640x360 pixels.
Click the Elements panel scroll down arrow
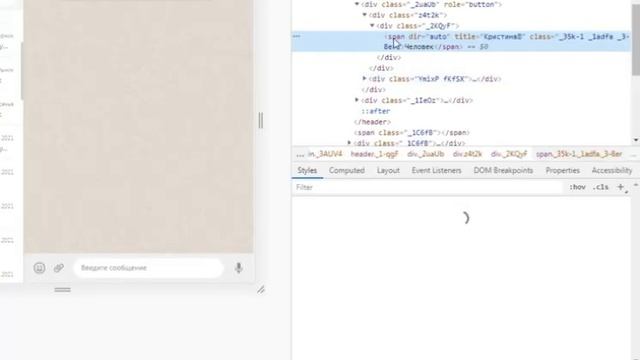coord(636,140)
